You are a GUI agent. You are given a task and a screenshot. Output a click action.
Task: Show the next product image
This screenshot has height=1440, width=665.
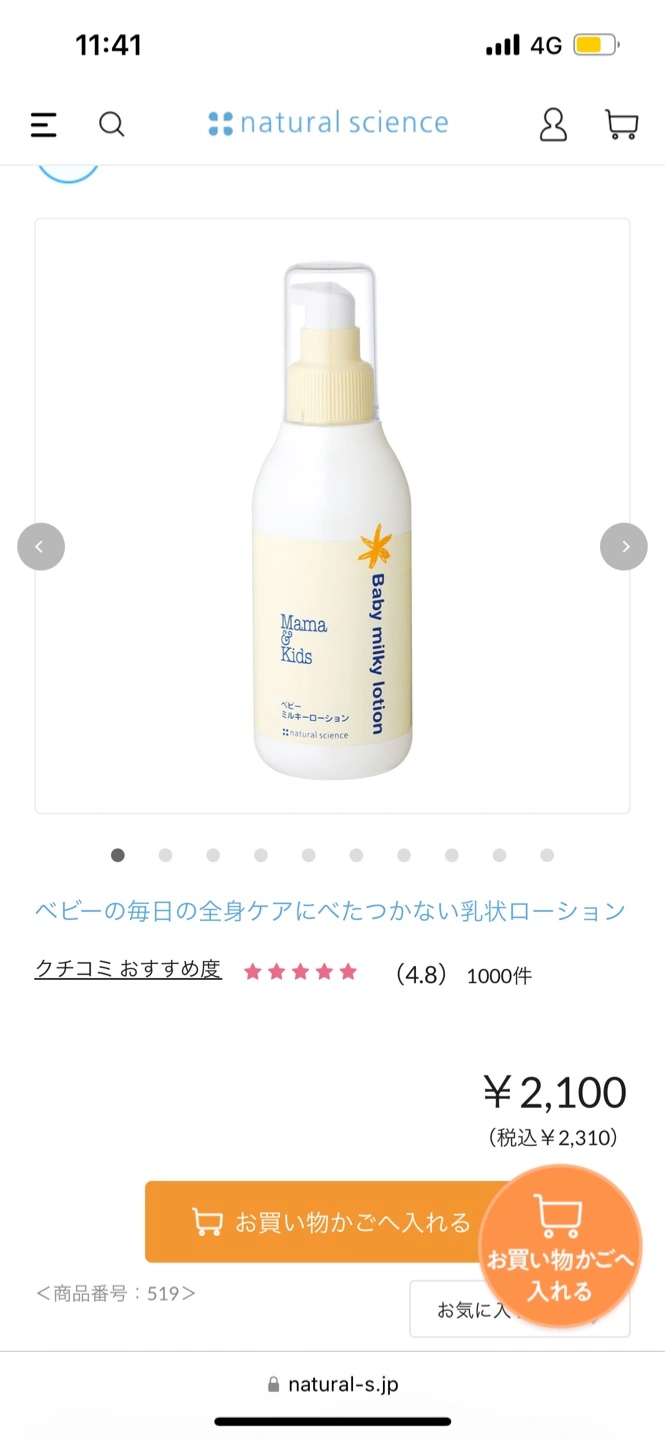[x=624, y=546]
